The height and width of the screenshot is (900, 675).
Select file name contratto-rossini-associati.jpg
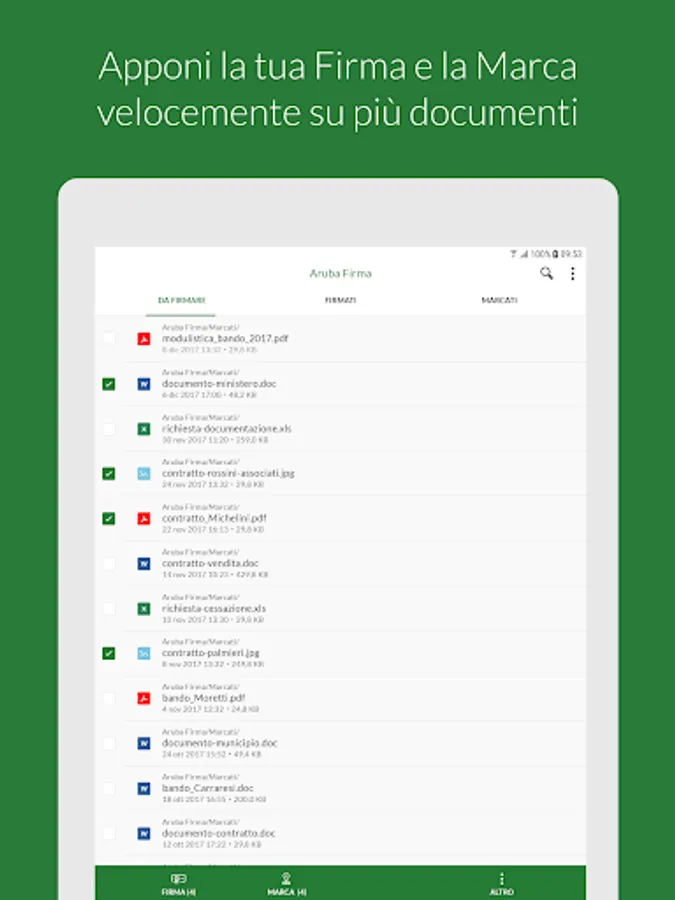(x=228, y=474)
